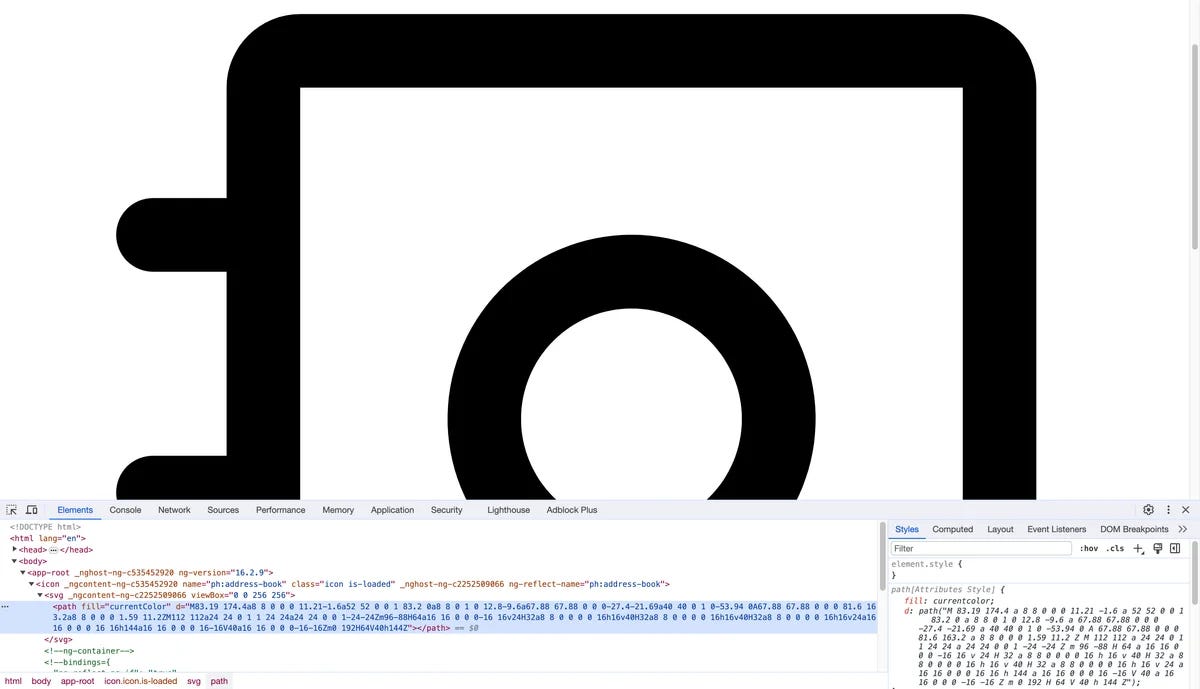Click the element.style rule
The height and width of the screenshot is (689, 1200).
927,564
